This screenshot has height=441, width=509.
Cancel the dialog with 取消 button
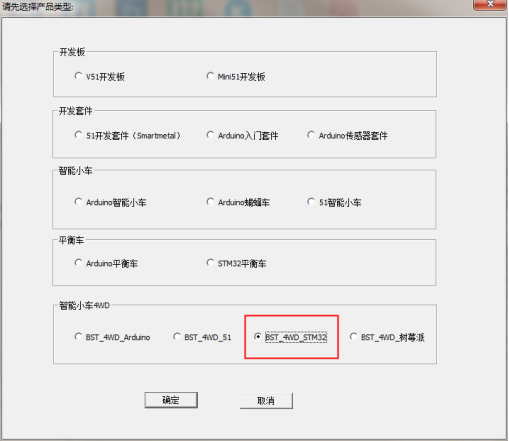tap(266, 401)
